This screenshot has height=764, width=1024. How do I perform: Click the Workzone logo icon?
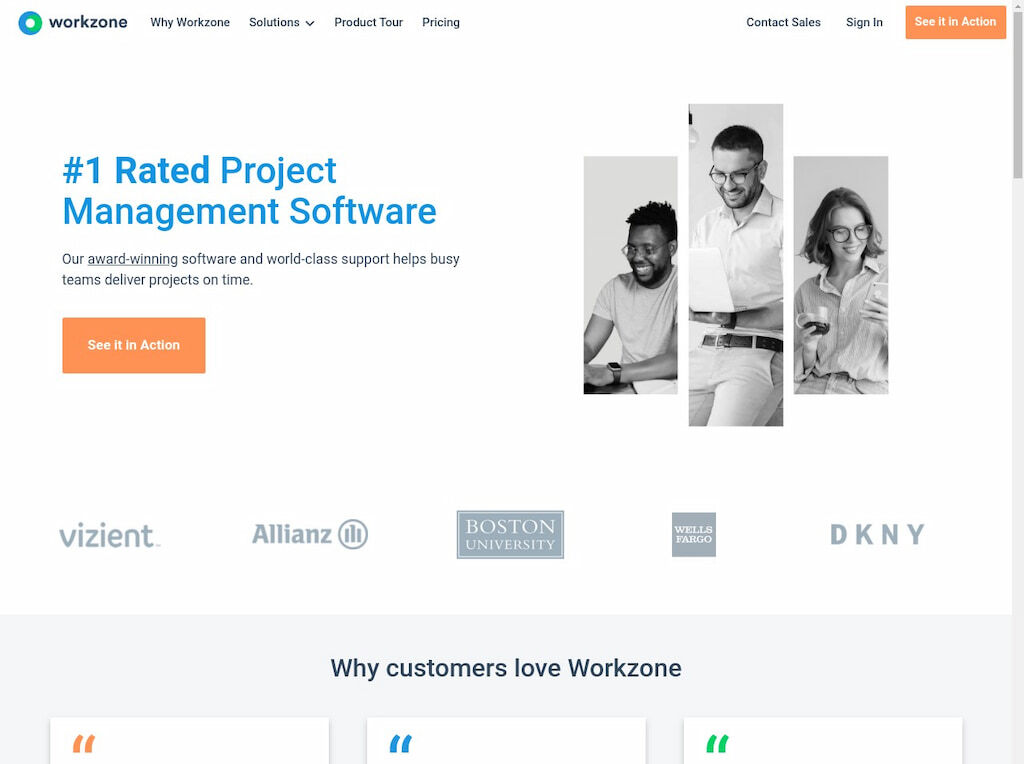29,22
